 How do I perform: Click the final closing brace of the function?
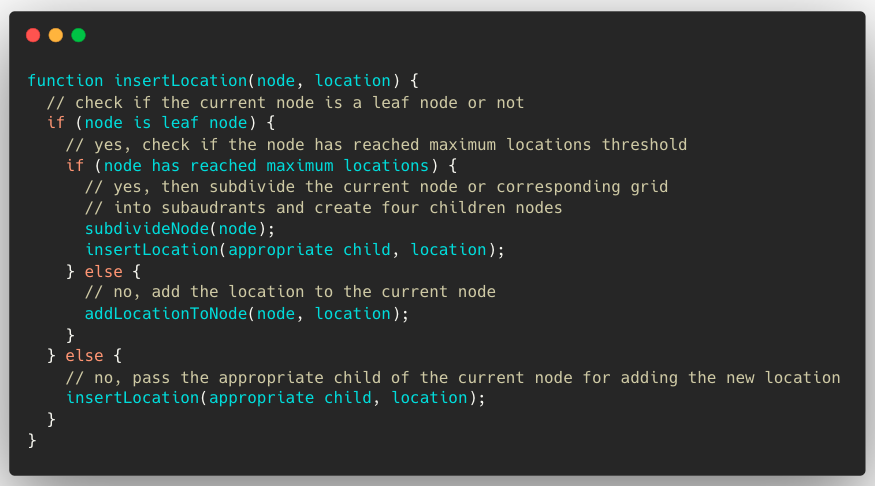[32, 440]
